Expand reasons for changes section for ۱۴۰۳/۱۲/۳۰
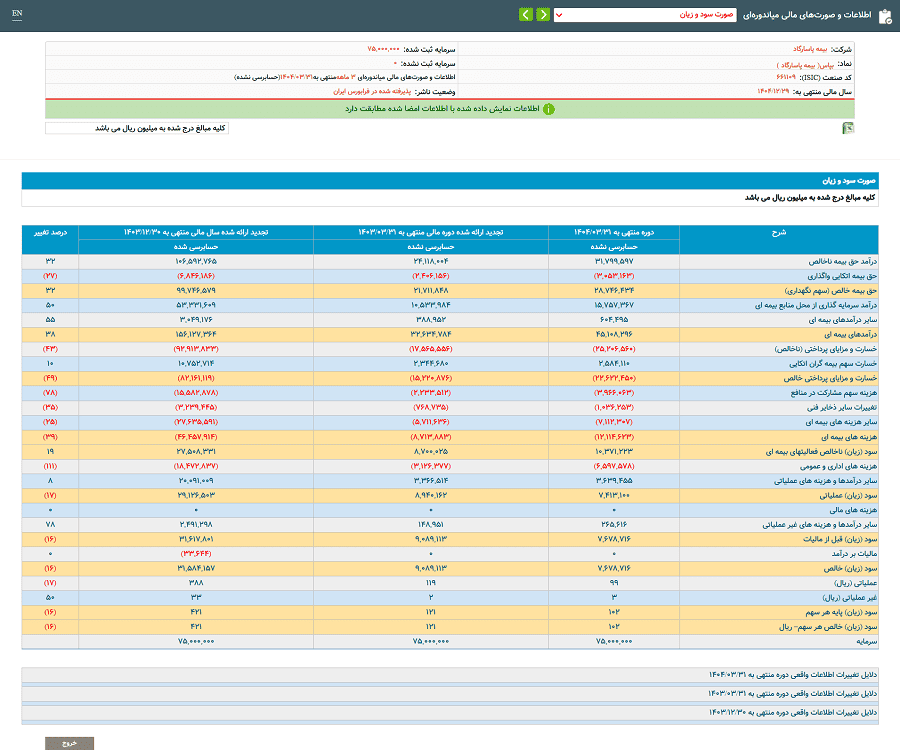Screen dimensions: 900x750 click(x=450, y=713)
